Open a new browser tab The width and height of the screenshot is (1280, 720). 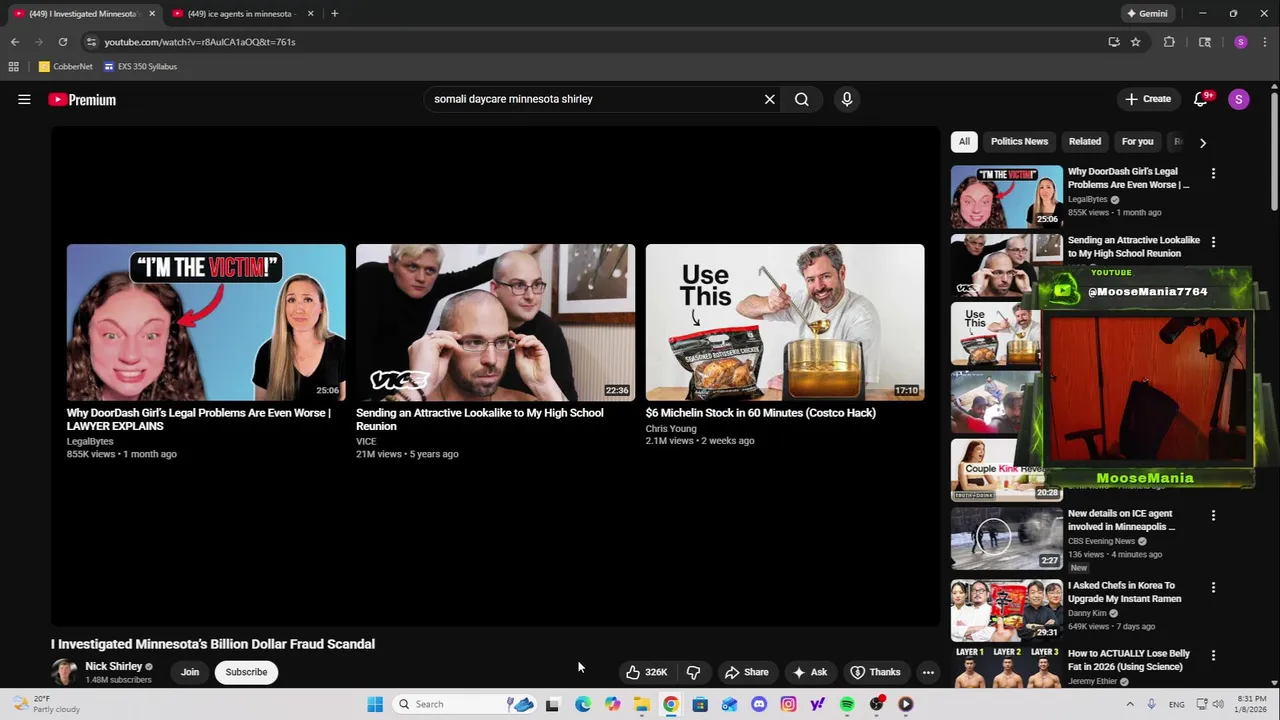(334, 14)
